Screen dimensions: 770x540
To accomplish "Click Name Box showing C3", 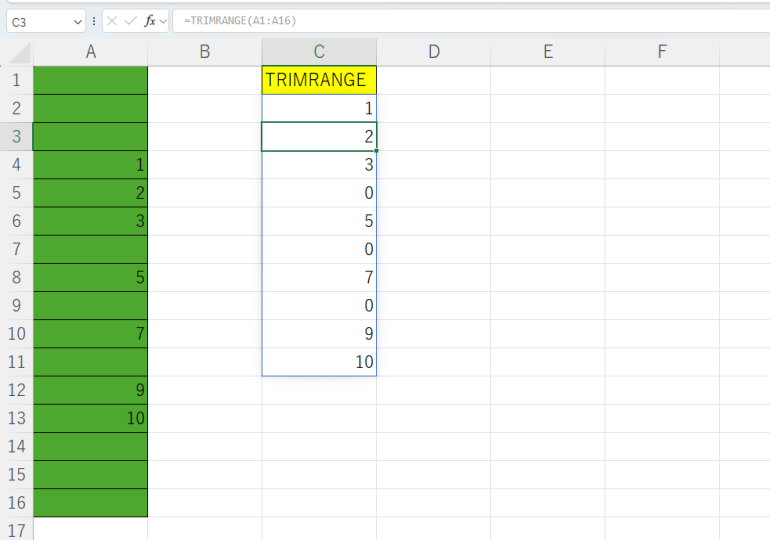I will (38, 21).
